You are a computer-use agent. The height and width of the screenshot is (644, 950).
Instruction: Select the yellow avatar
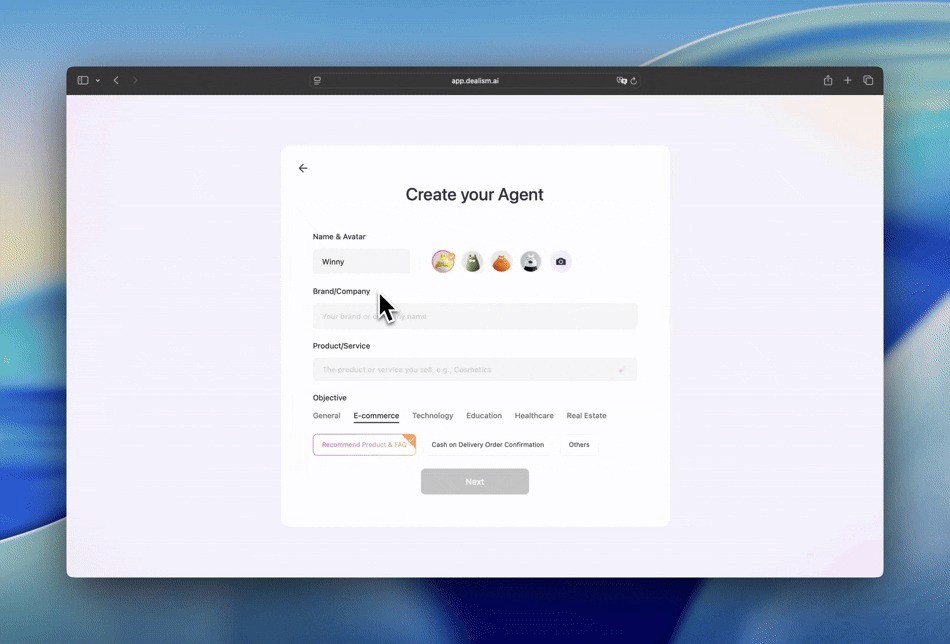[x=443, y=262]
